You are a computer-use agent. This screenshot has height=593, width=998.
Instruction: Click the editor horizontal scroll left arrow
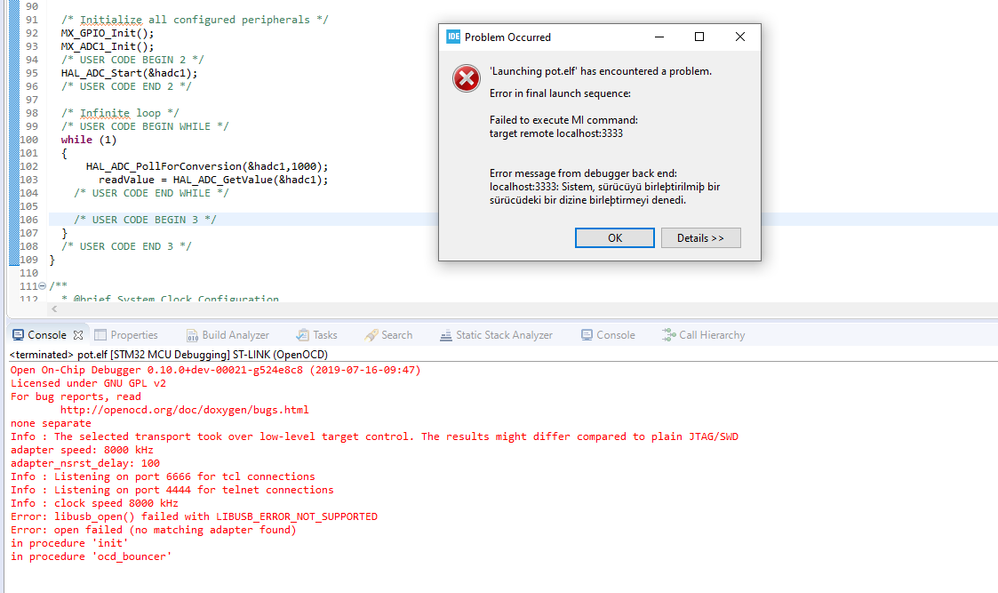tap(54, 309)
